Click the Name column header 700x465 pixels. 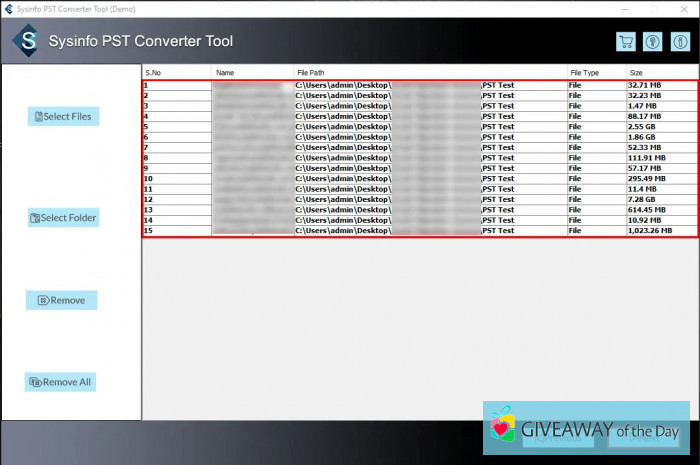[250, 73]
